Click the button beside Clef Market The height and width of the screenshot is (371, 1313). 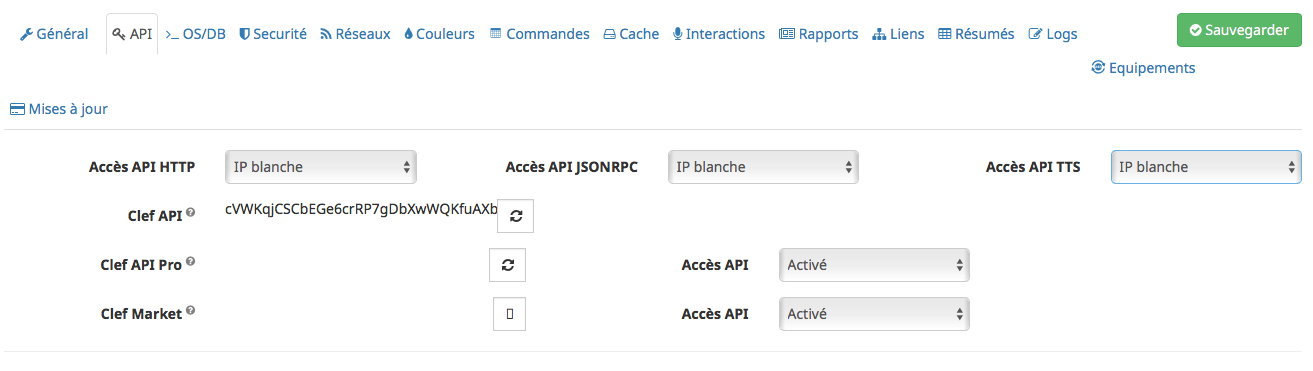(509, 314)
